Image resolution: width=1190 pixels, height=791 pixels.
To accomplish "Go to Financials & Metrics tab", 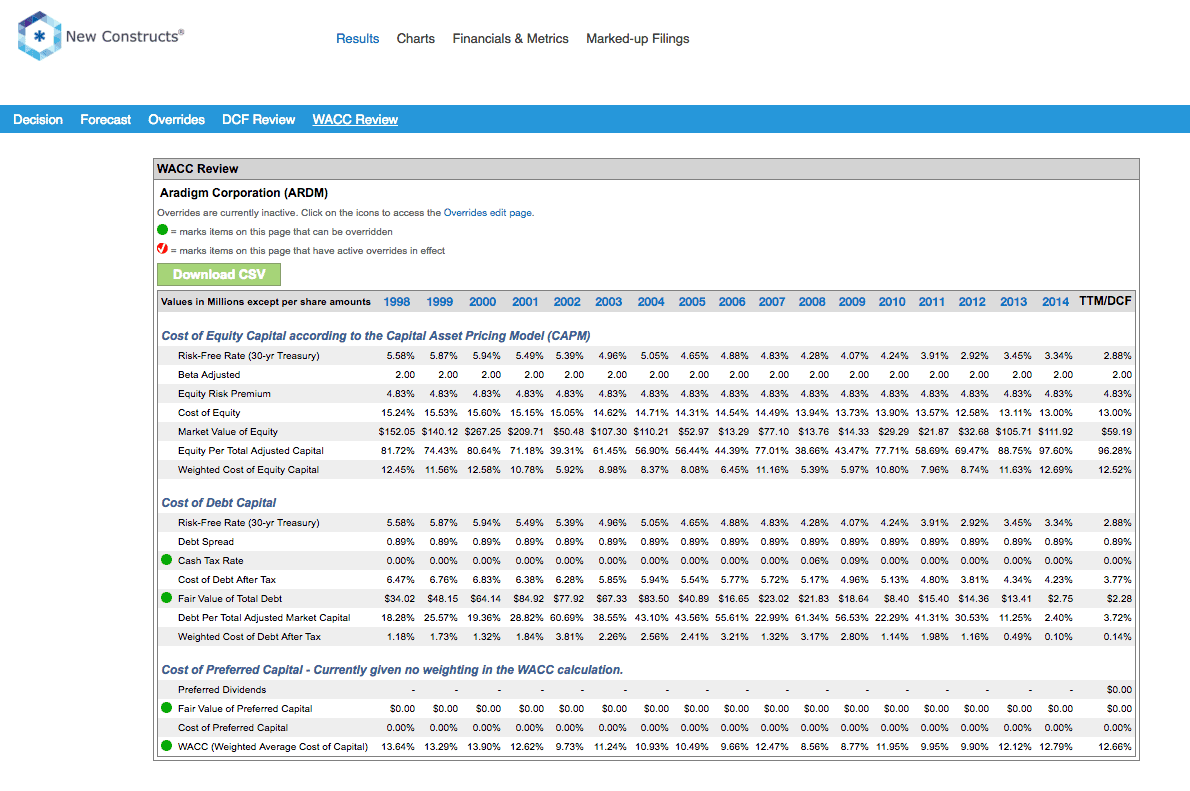I will [x=511, y=39].
